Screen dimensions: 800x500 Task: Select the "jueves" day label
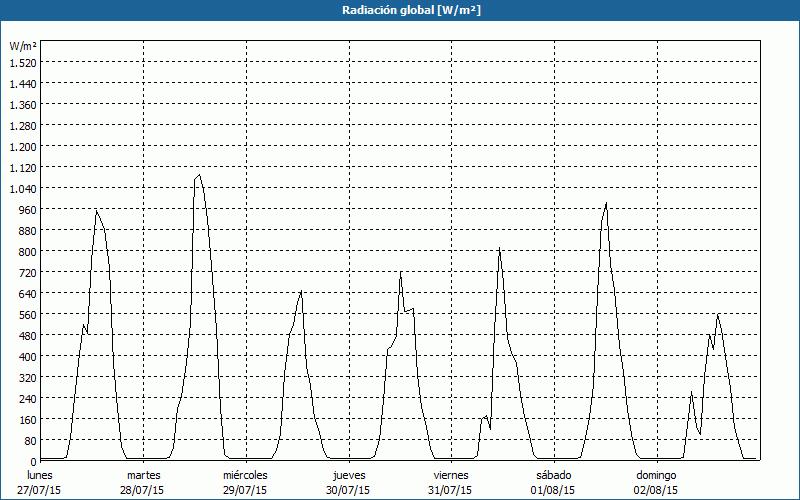coord(348,474)
